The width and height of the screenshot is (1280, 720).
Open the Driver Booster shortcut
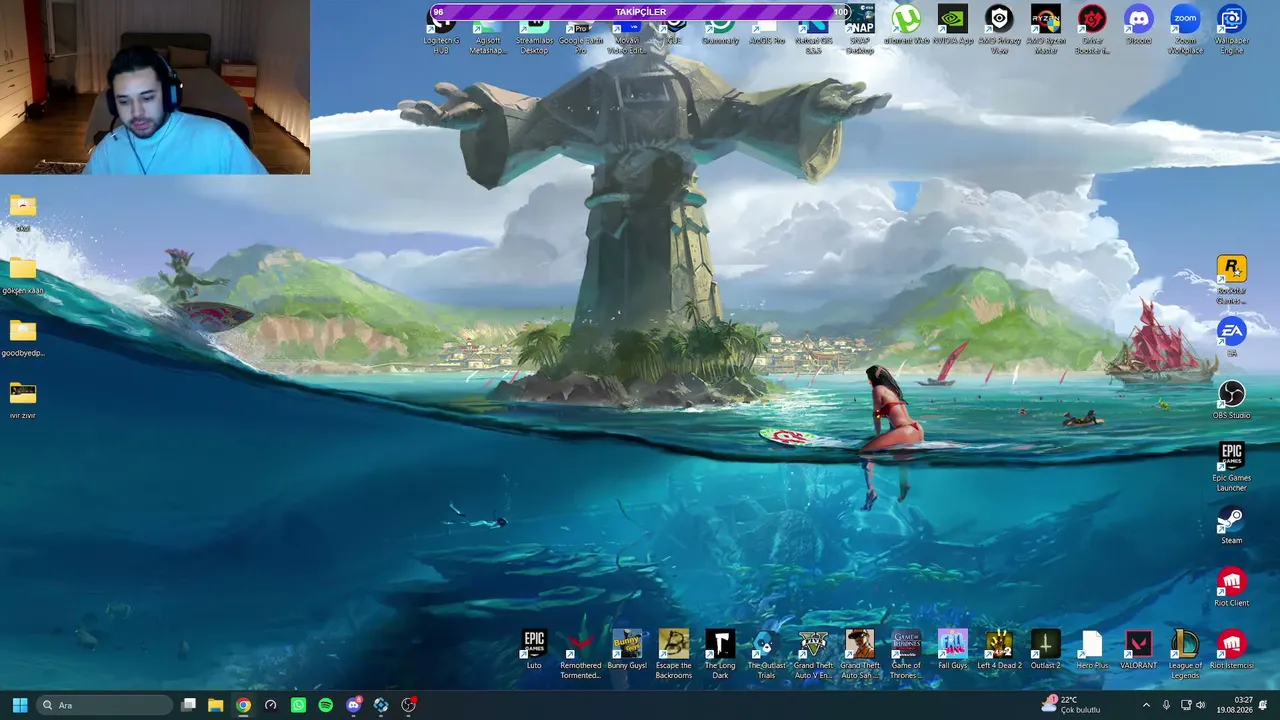click(x=1092, y=28)
